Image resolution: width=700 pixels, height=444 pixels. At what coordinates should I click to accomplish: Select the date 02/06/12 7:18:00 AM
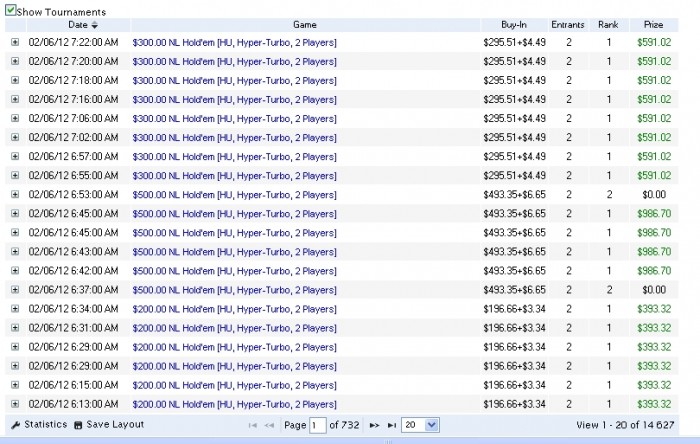[73, 80]
